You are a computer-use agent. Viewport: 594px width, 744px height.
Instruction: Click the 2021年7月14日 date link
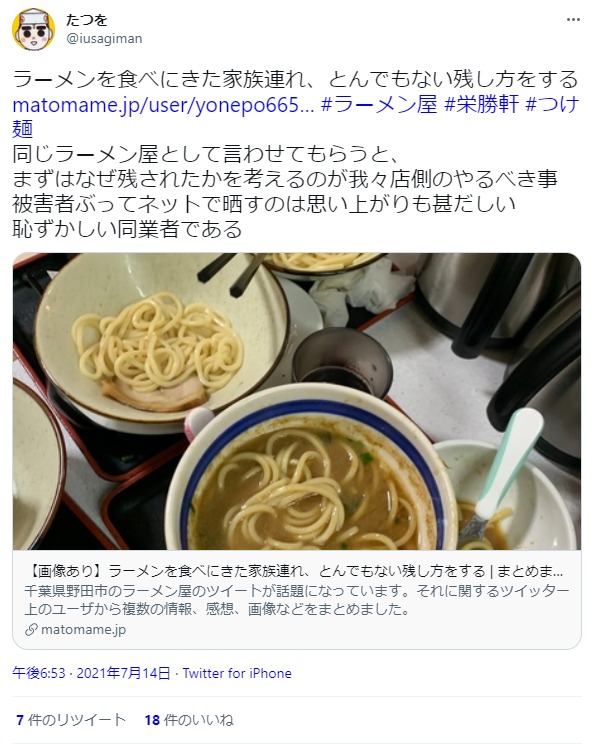[x=123, y=673]
